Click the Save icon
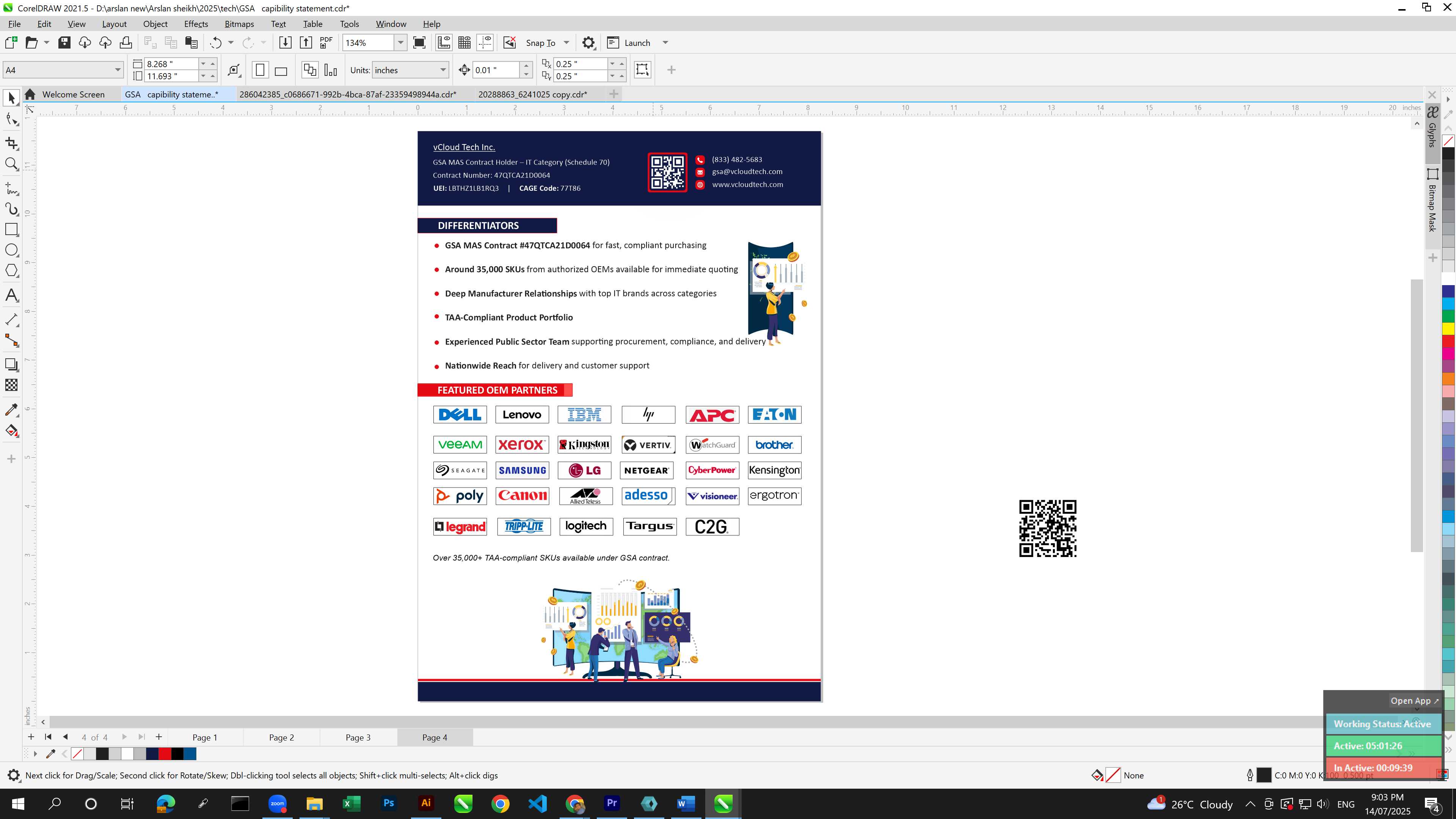The image size is (1456, 819). click(x=64, y=43)
